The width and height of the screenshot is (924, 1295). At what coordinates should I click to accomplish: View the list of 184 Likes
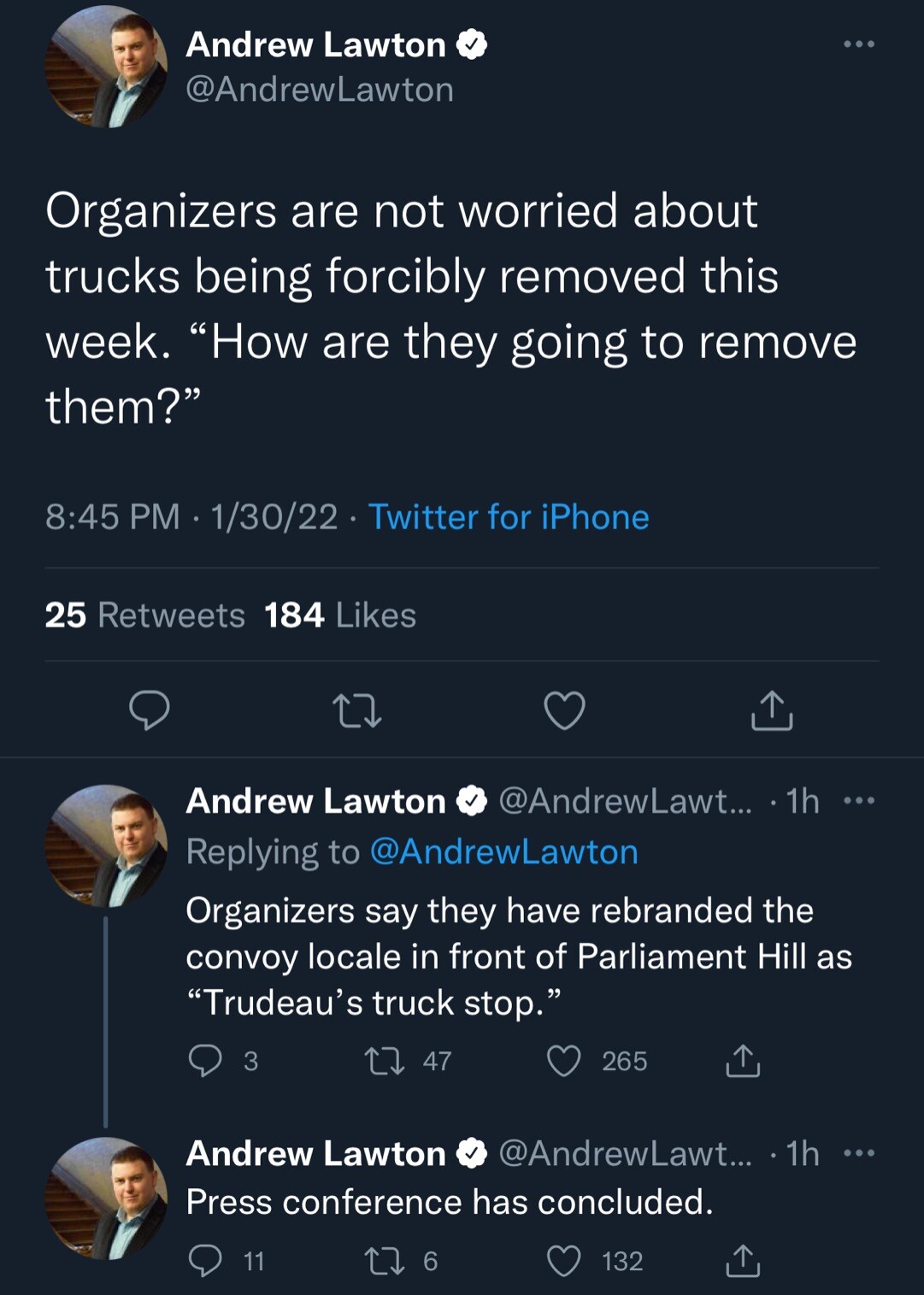[x=340, y=615]
